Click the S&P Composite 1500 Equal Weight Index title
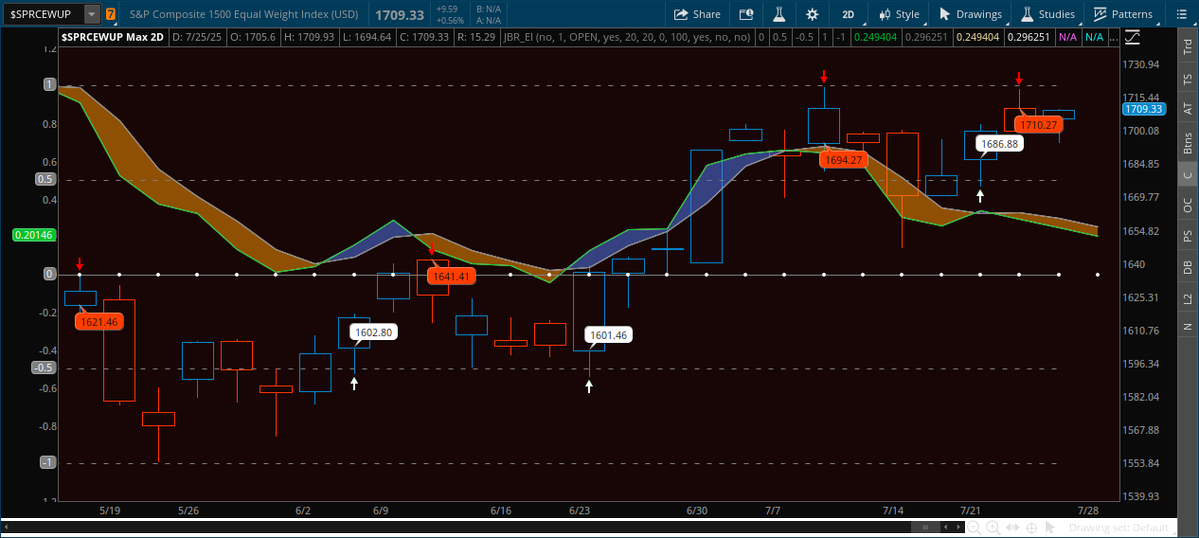The height and width of the screenshot is (538, 1199). tap(245, 14)
